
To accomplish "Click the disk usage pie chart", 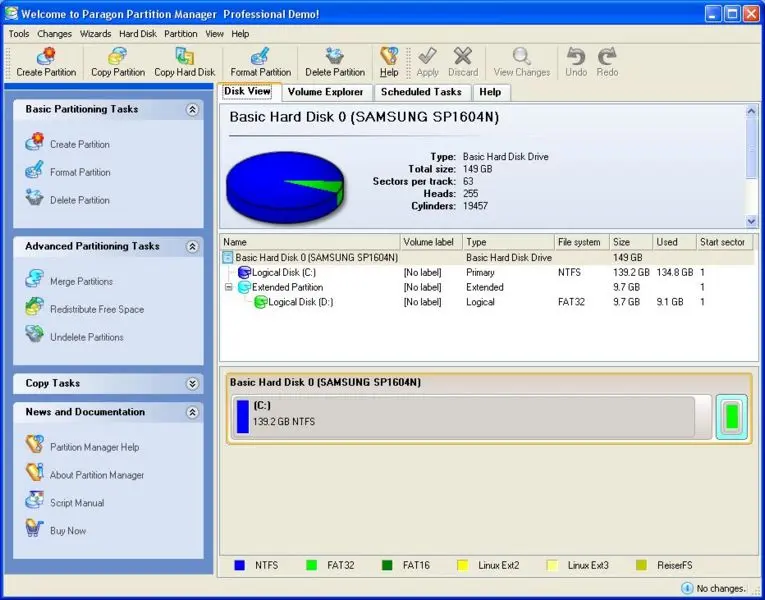I will pyautogui.click(x=285, y=188).
